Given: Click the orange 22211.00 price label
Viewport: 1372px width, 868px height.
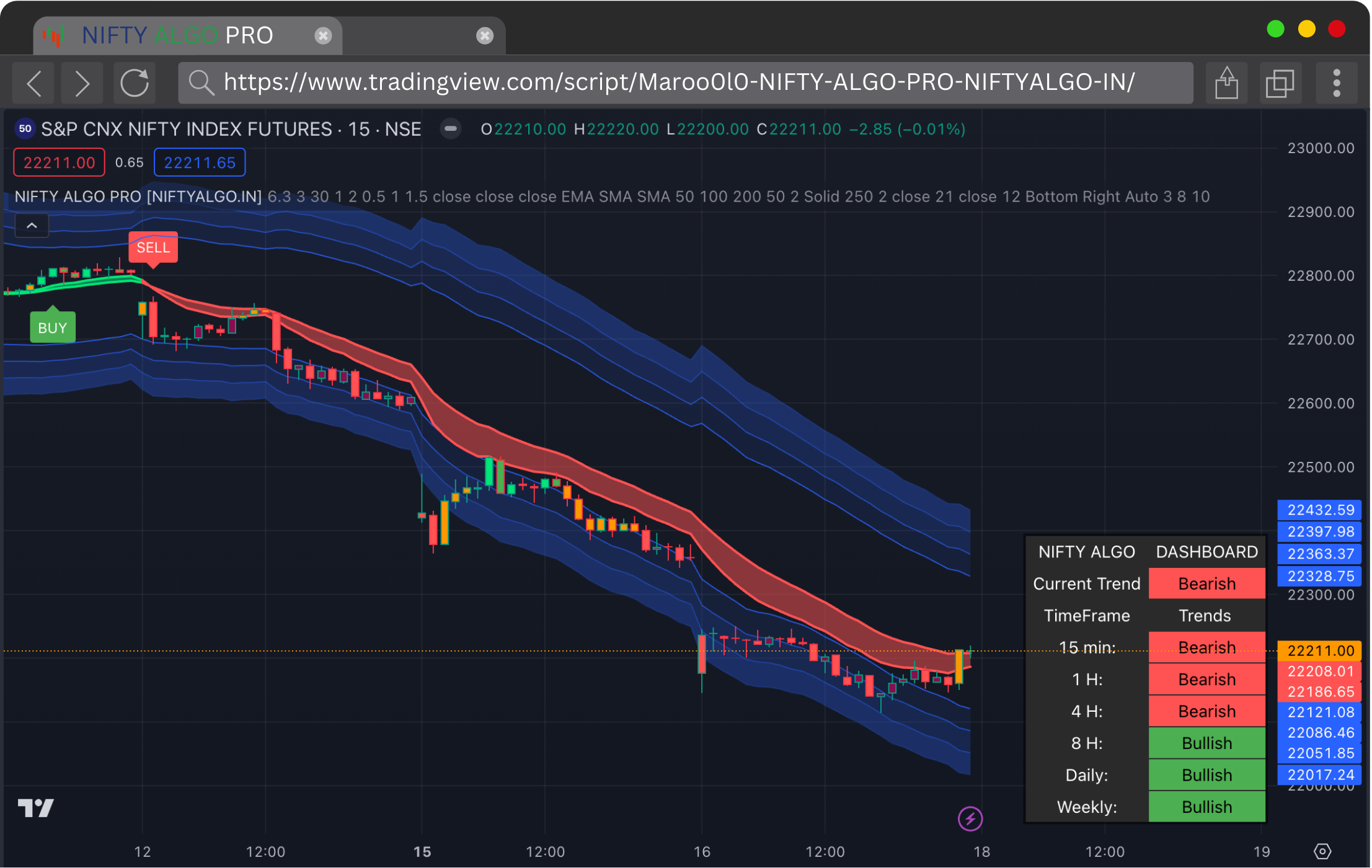Looking at the screenshot, I should click(x=1320, y=650).
